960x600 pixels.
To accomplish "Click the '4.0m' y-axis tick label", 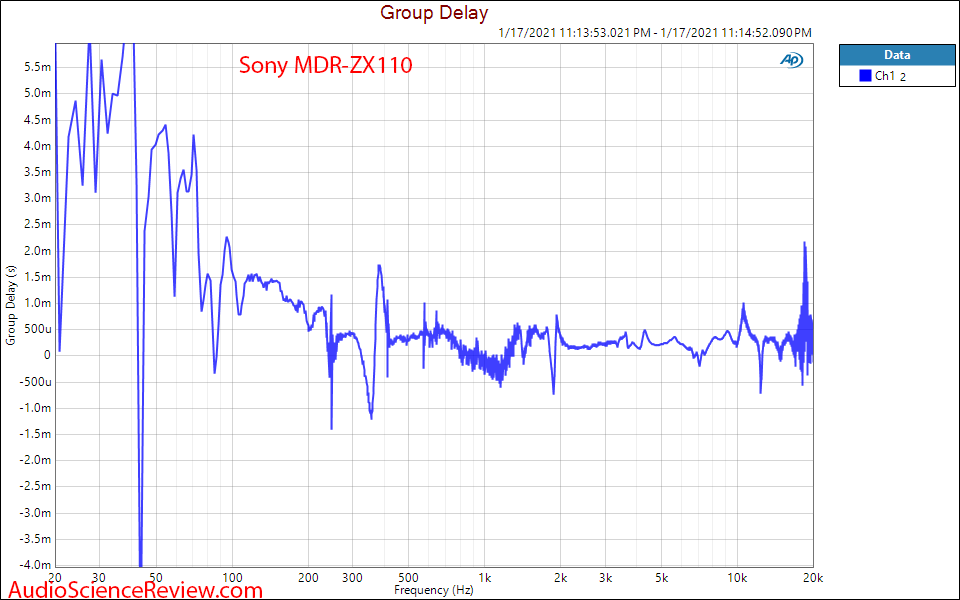I will [37, 146].
